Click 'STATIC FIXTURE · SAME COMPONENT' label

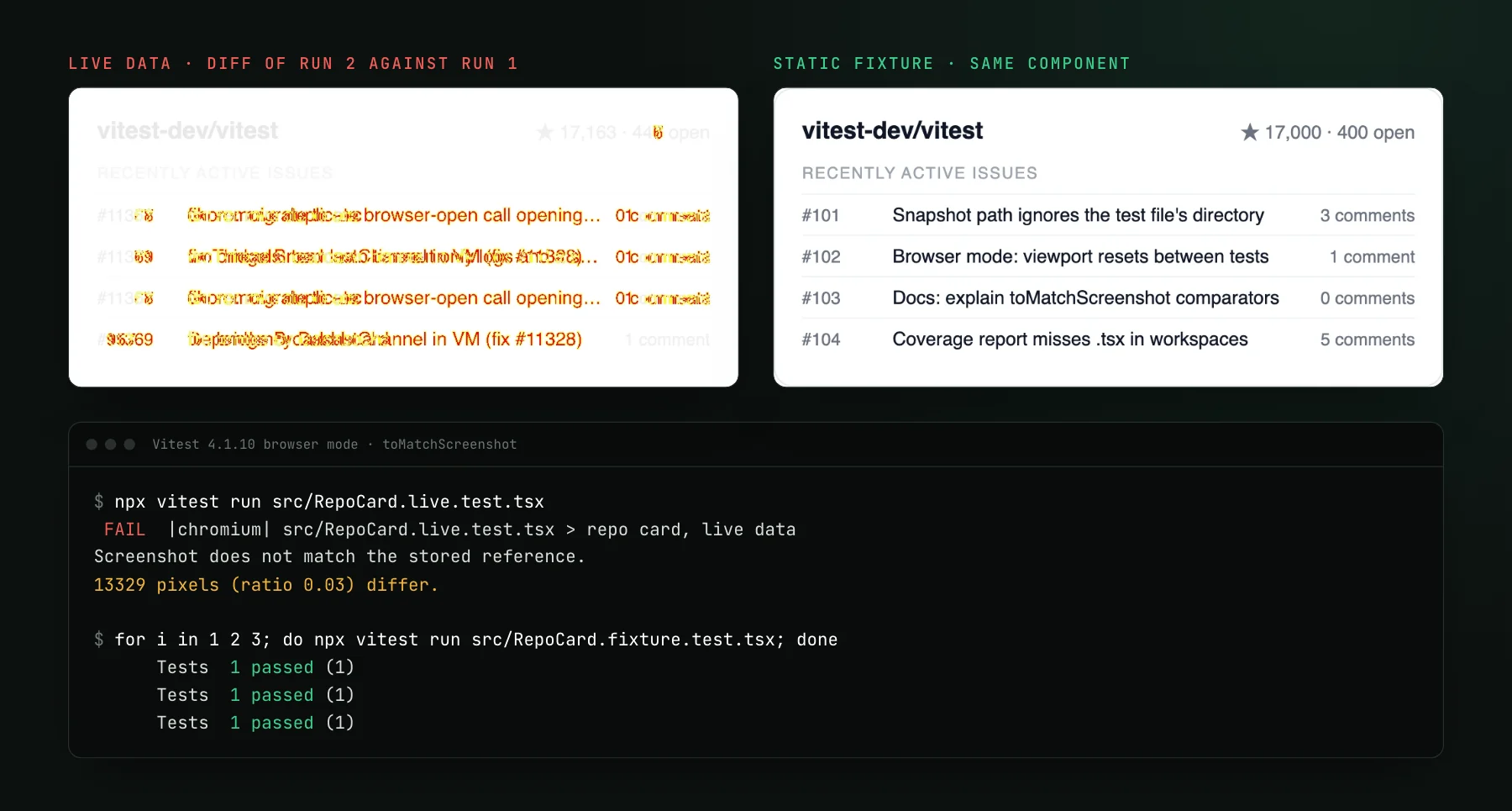pos(952,63)
